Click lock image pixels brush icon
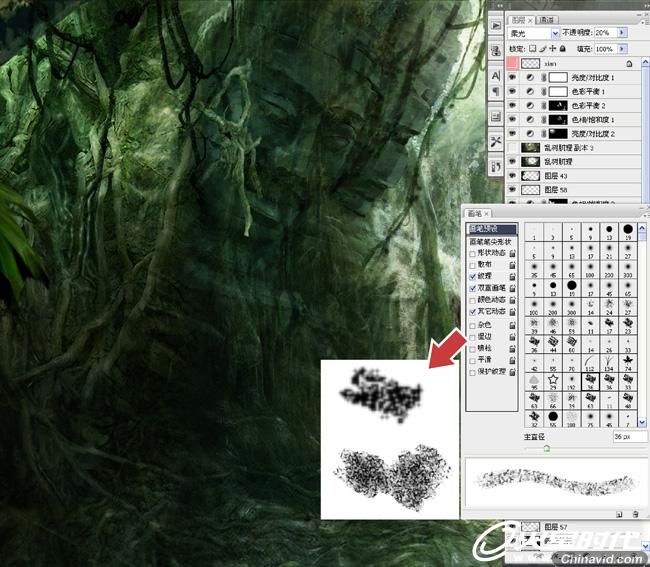The image size is (650, 567). pyautogui.click(x=543, y=48)
